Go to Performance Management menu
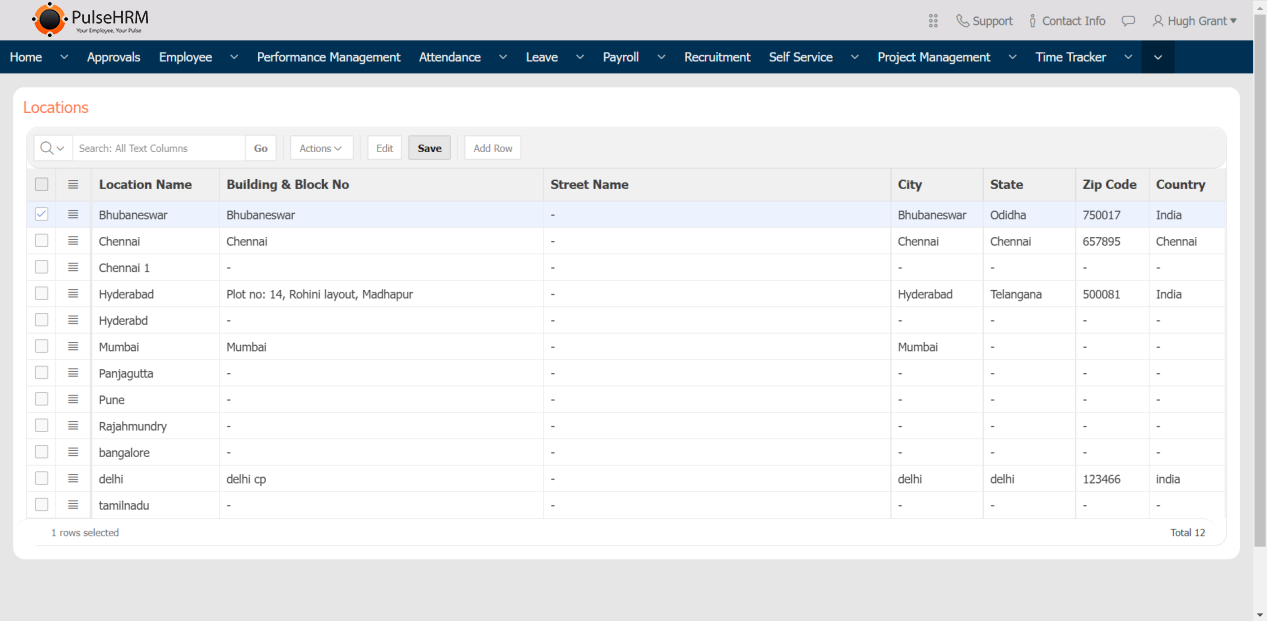The image size is (1267, 621). click(x=328, y=57)
